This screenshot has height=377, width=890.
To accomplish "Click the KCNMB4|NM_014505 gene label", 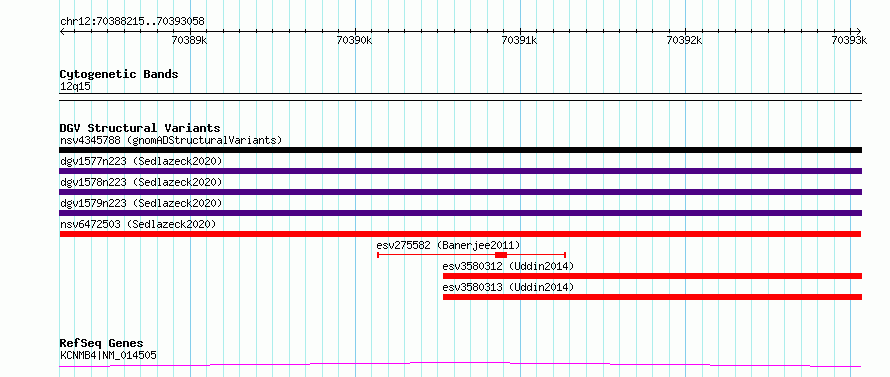I will [x=108, y=355].
